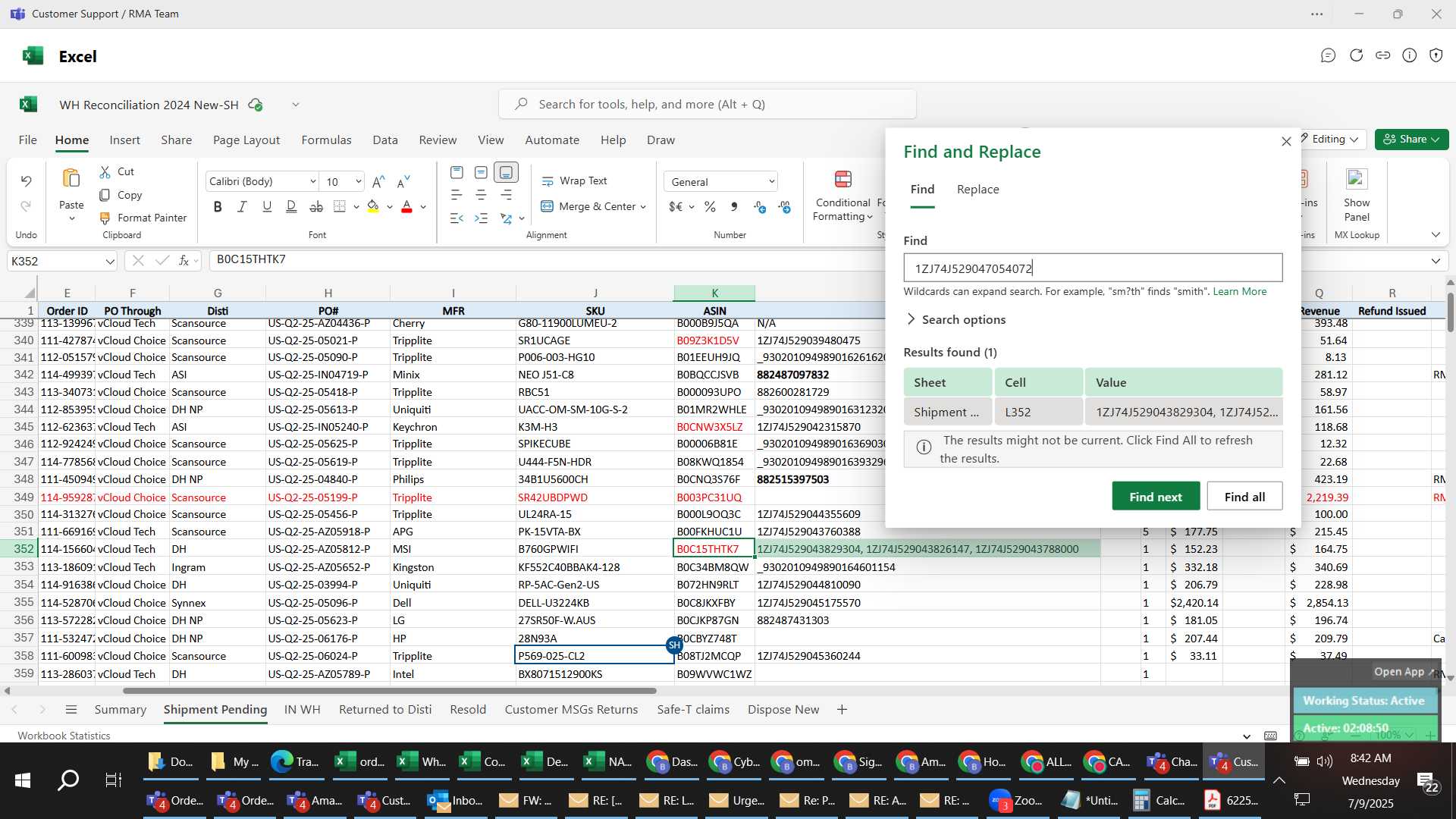The image size is (1456, 819).
Task: Toggle Underline formatting
Action: (267, 206)
